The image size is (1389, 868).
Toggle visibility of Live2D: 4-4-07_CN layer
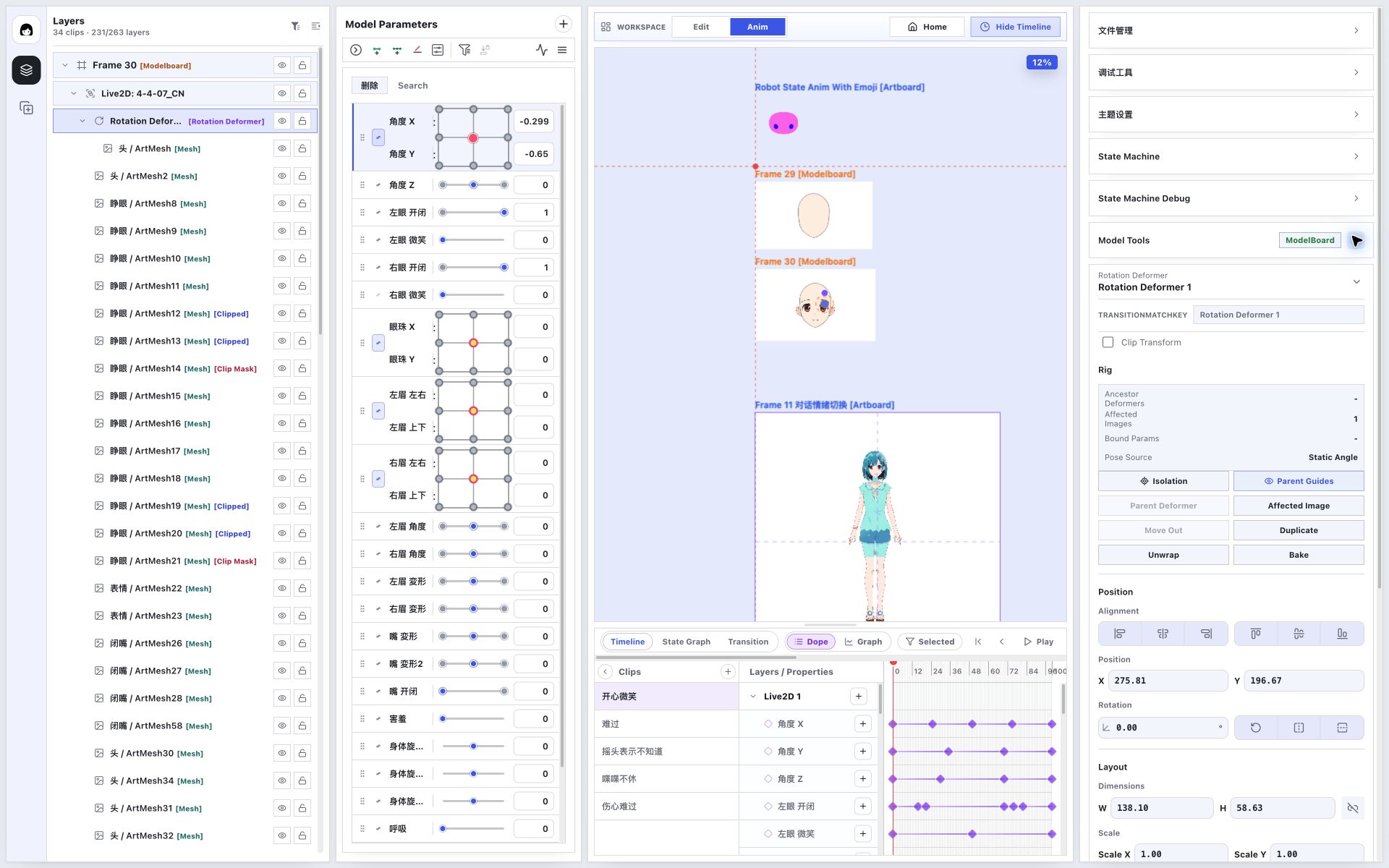[x=282, y=93]
